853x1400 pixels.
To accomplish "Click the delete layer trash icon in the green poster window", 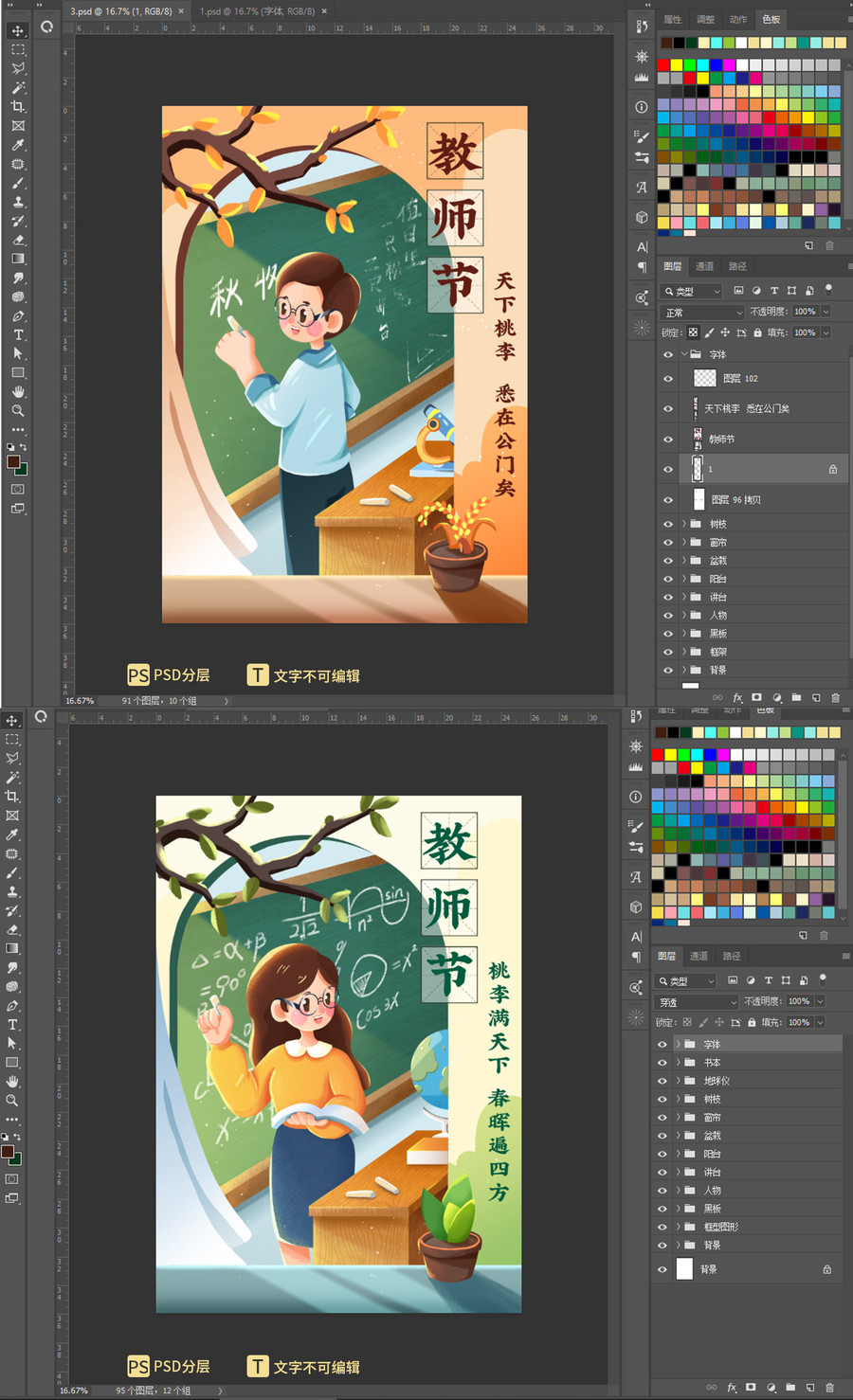I will click(829, 1387).
